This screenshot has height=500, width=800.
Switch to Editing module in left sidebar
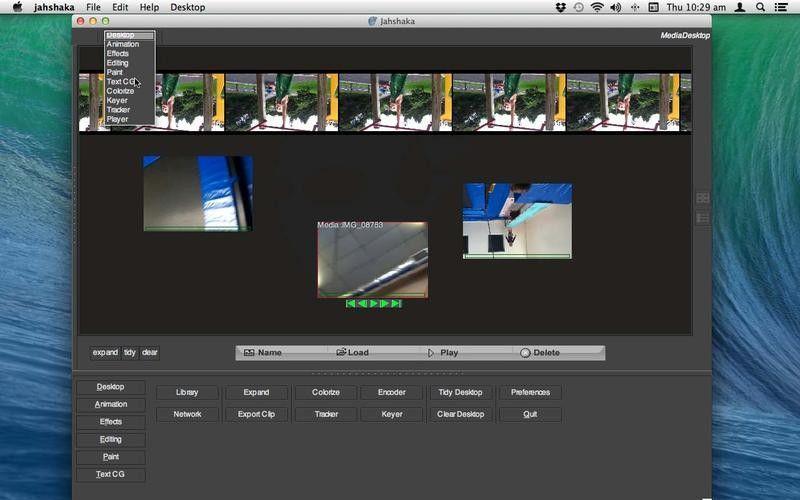[111, 439]
